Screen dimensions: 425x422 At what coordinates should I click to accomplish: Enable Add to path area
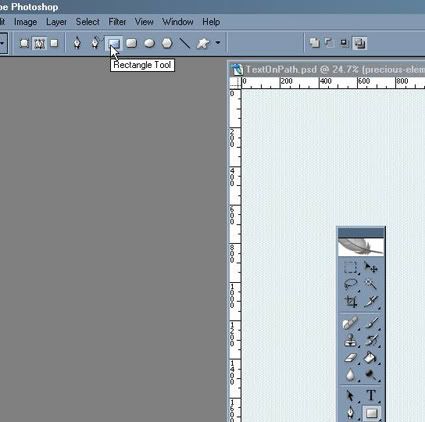click(x=314, y=43)
